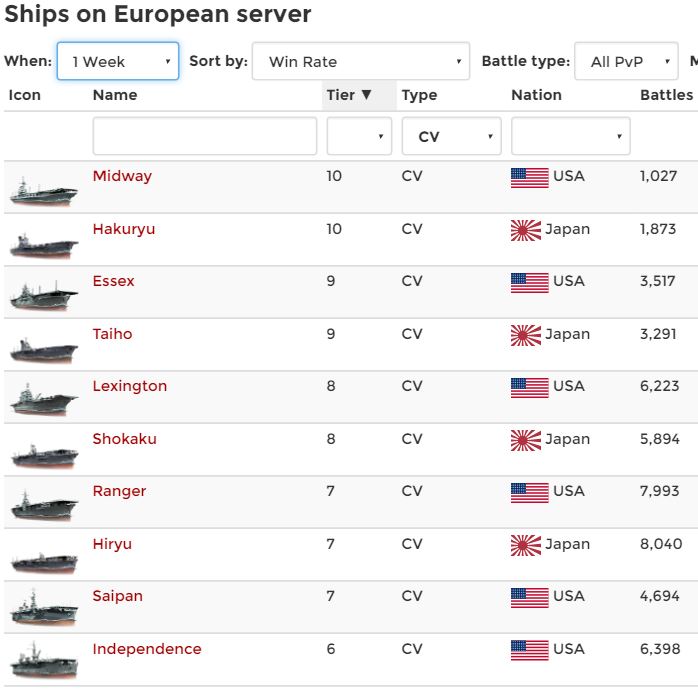Open the Sort by Win Rate dropdown

(x=361, y=61)
